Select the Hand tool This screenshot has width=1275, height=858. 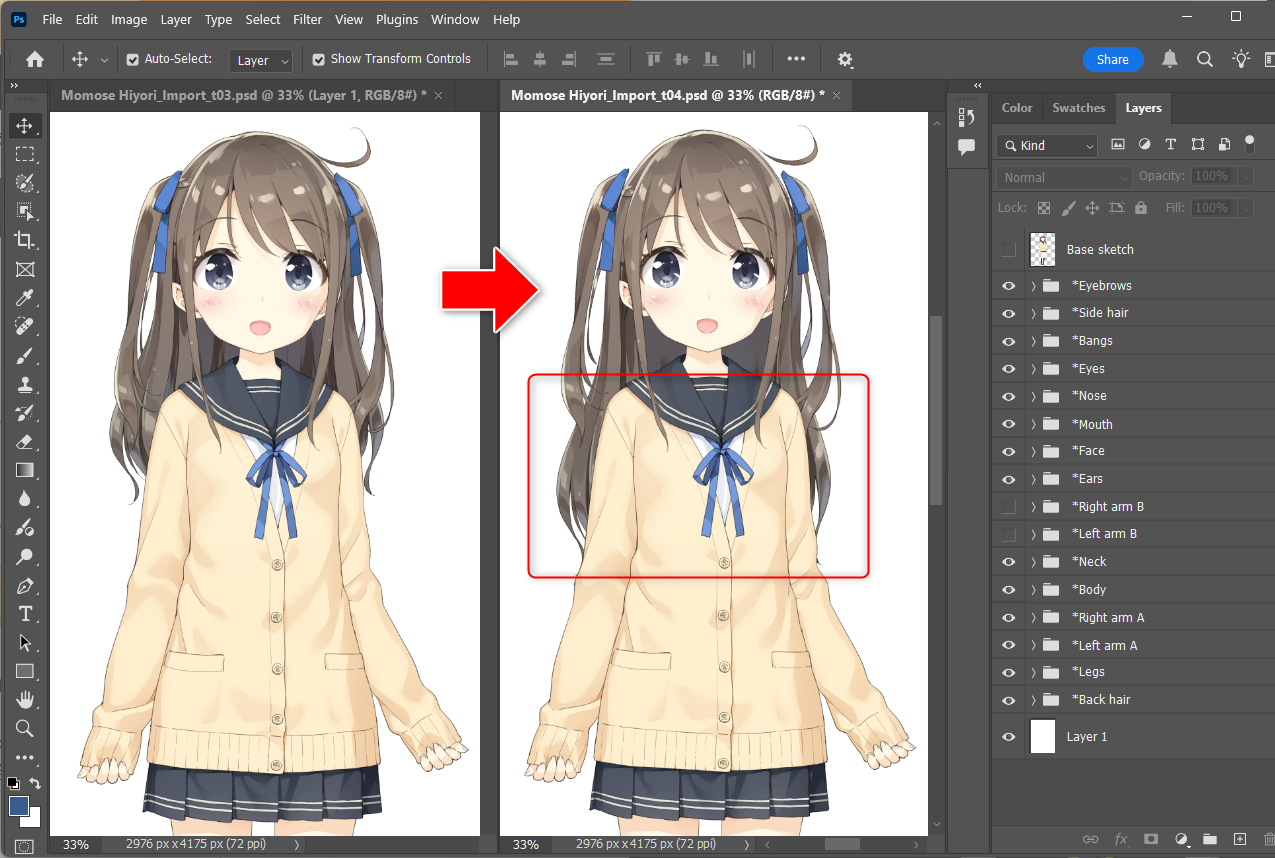click(24, 699)
